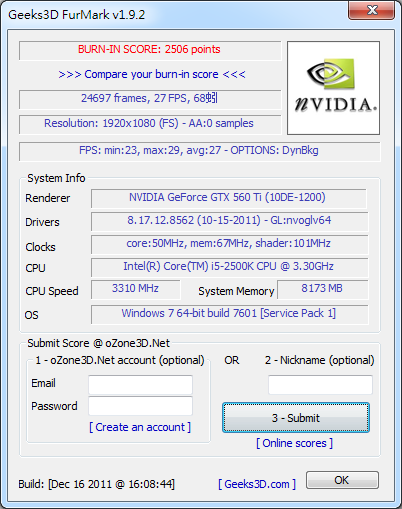The height and width of the screenshot is (509, 402).
Task: Click the Resolution: 1920x1080 (FS) field
Action: point(150,124)
